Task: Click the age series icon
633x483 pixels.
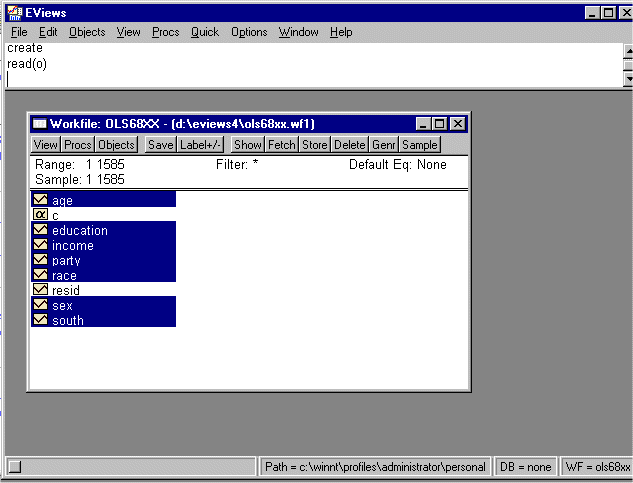Action: click(x=40, y=200)
